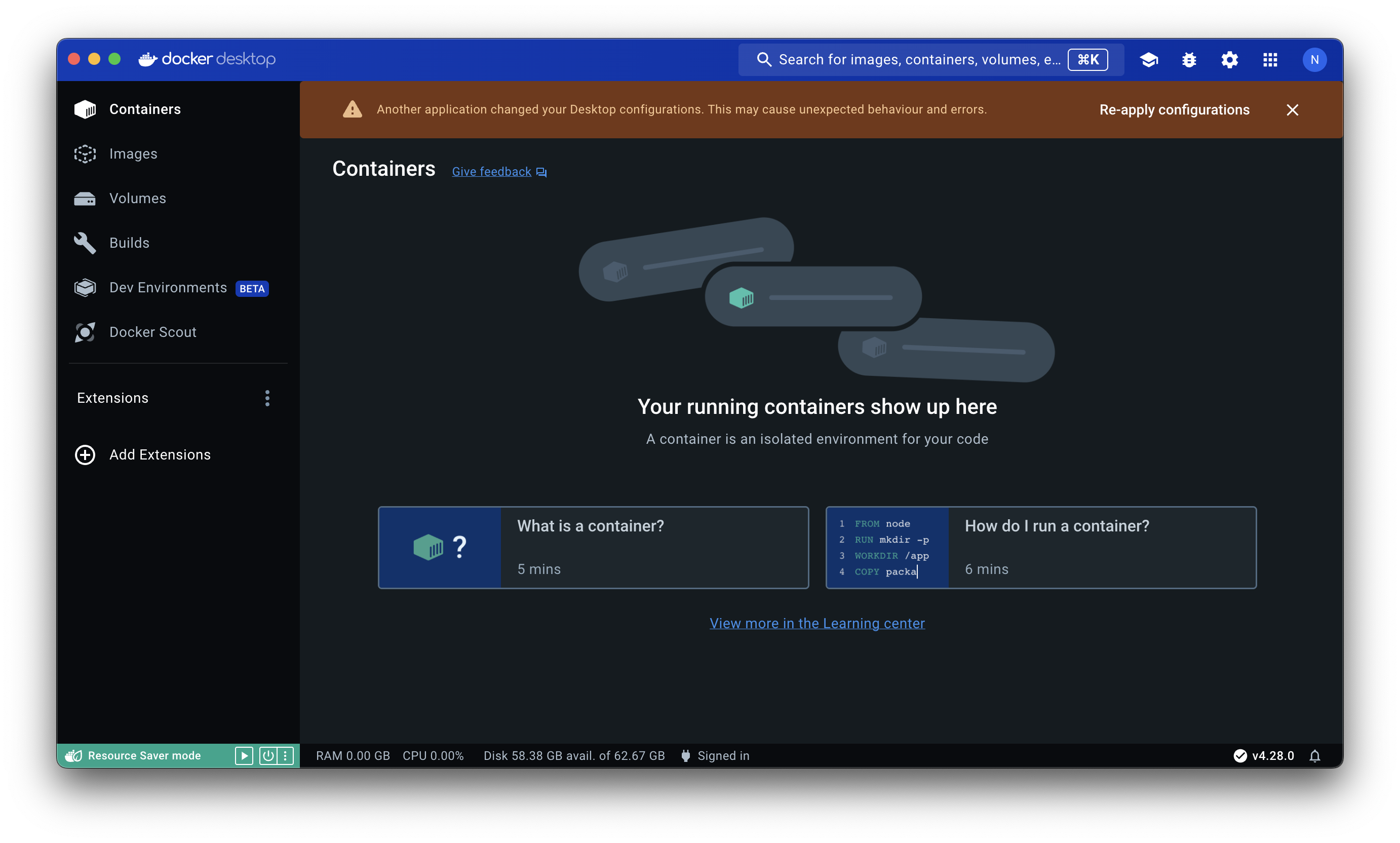
Task: Click Re-apply configurations
Action: click(x=1174, y=109)
